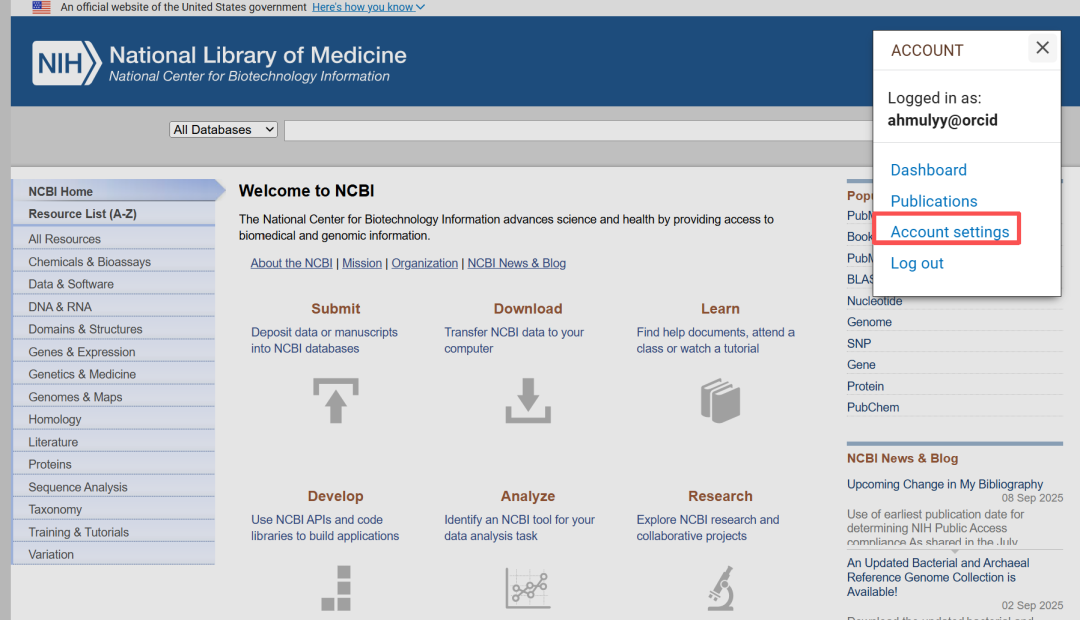Expand Here's how you know
The height and width of the screenshot is (620, 1080).
368,7
